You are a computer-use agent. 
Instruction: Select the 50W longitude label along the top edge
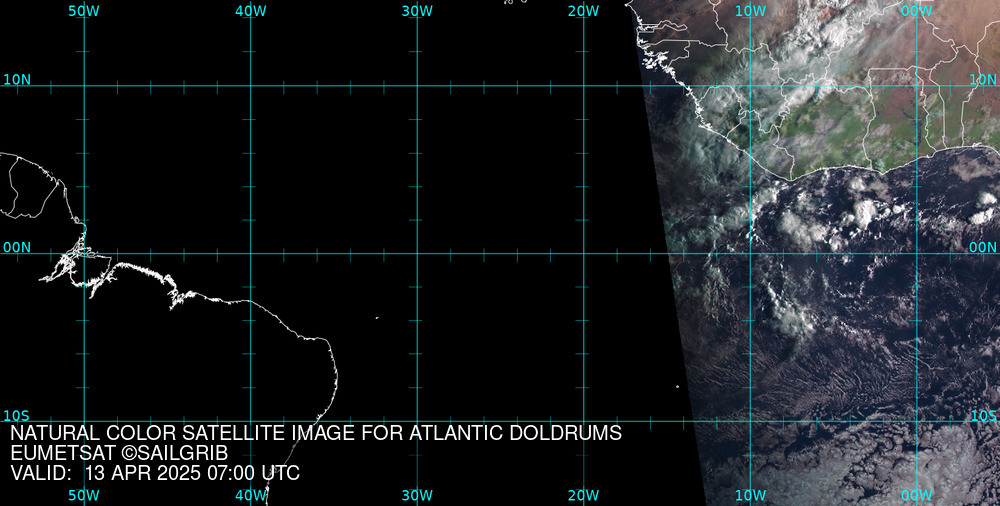(84, 11)
